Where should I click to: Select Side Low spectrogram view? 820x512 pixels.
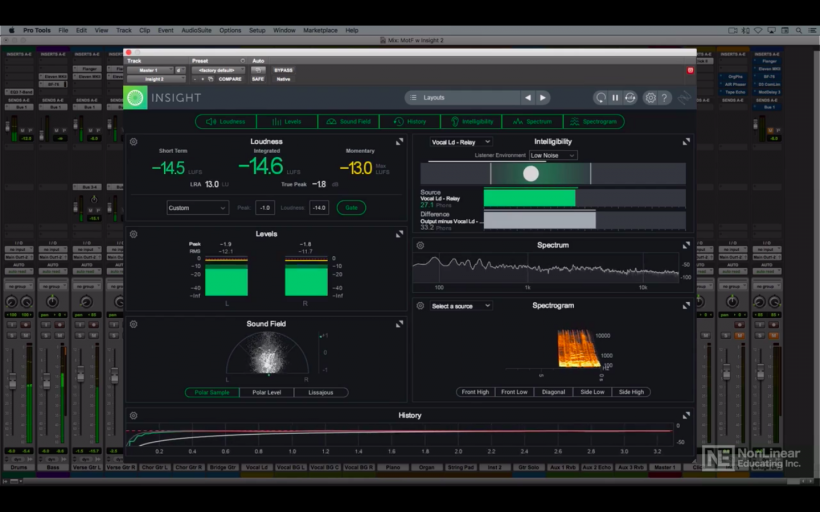tap(593, 392)
